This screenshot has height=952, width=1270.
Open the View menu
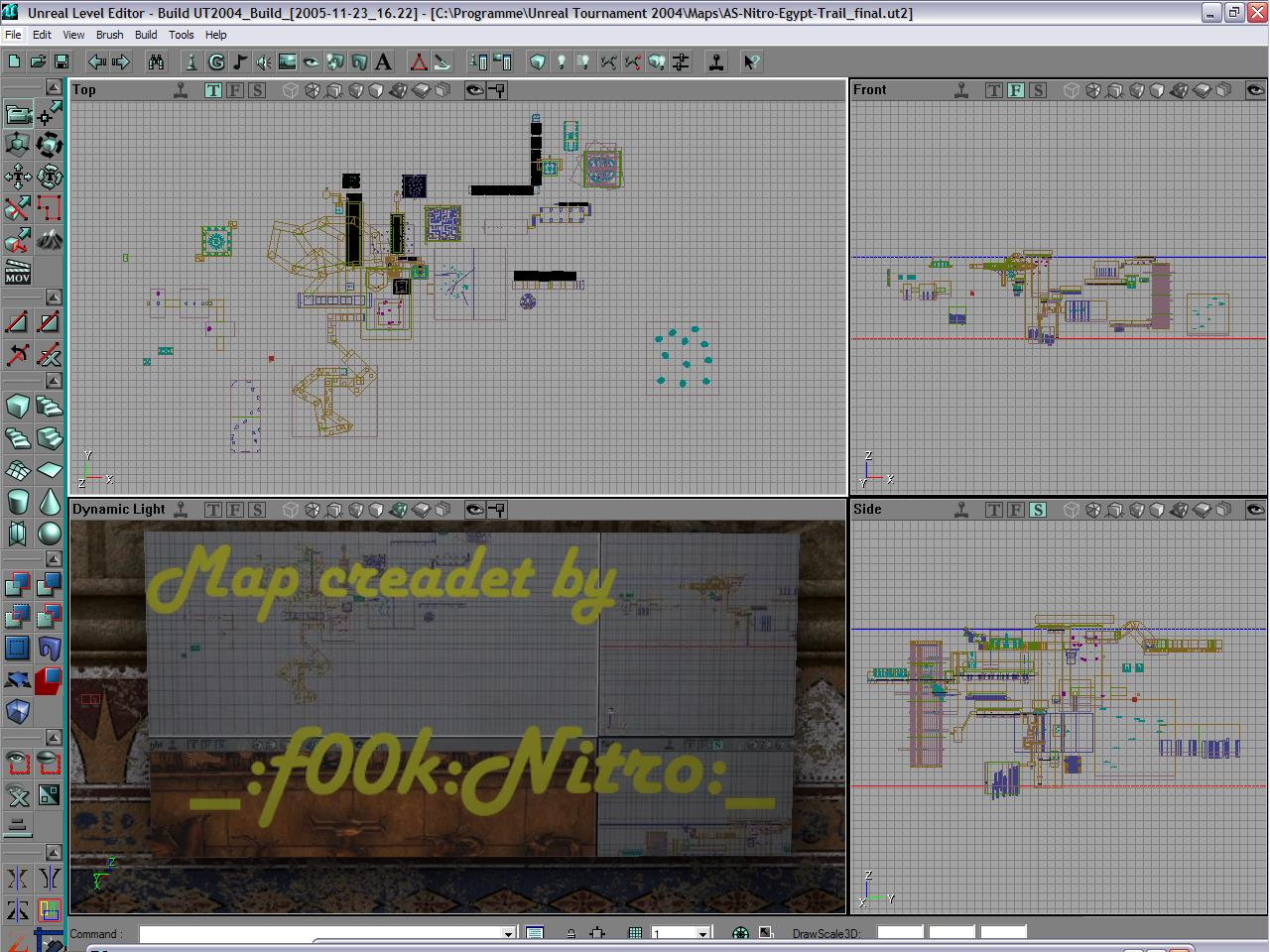pos(73,35)
